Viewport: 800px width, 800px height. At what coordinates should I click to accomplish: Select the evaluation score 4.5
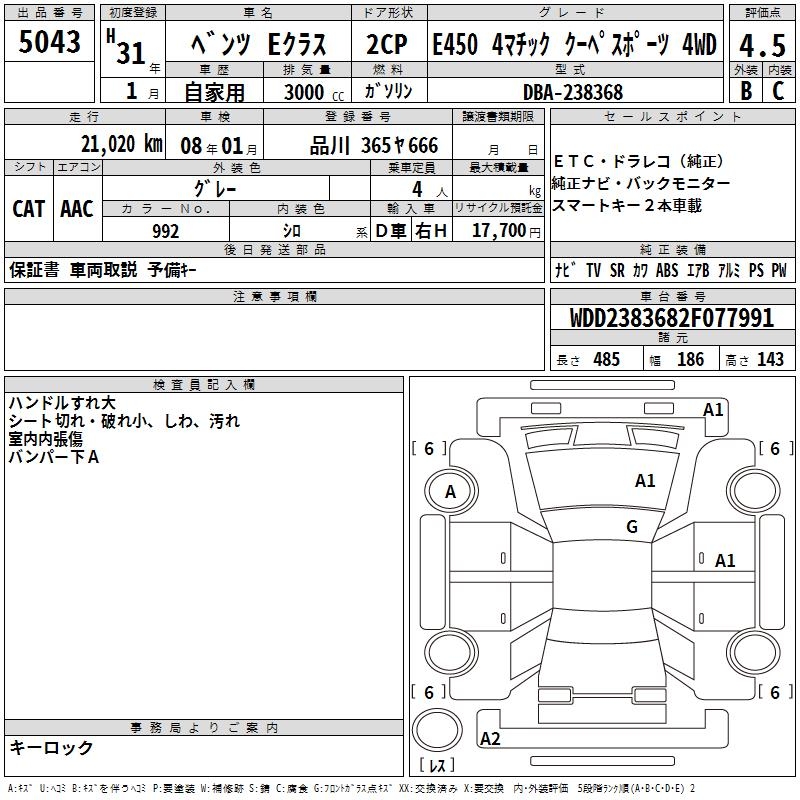click(x=762, y=45)
